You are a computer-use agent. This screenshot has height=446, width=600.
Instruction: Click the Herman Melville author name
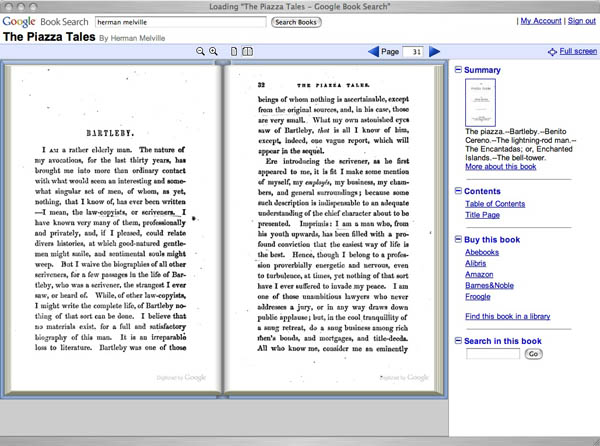(x=138, y=38)
